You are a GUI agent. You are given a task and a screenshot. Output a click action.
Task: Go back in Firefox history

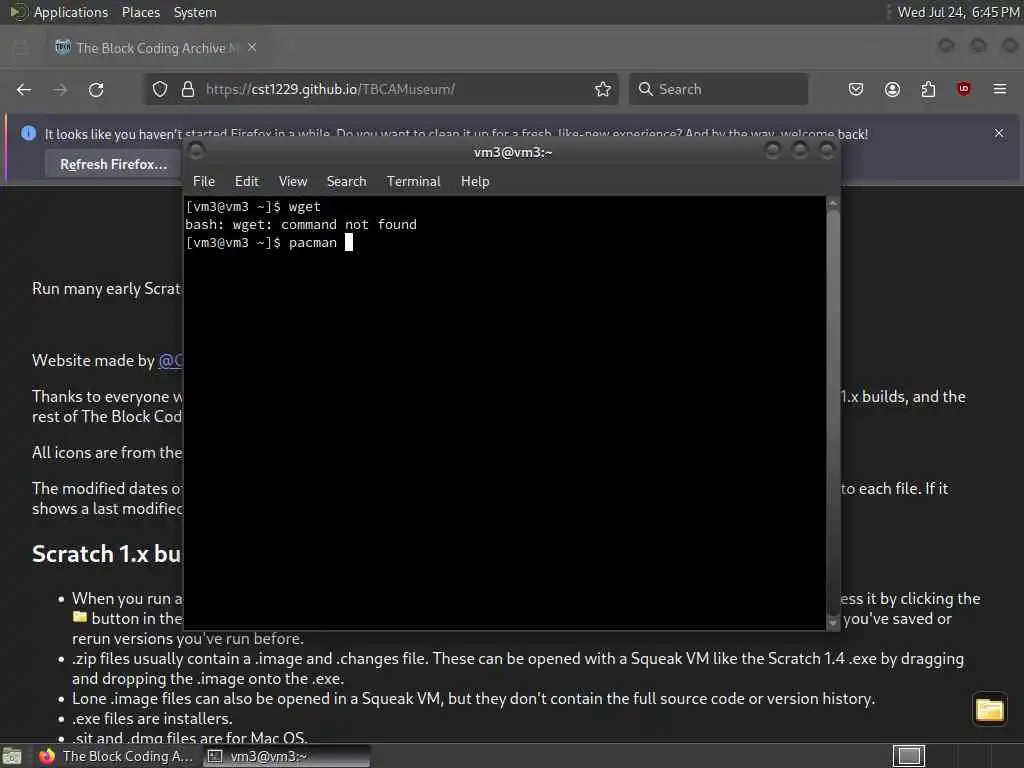24,89
